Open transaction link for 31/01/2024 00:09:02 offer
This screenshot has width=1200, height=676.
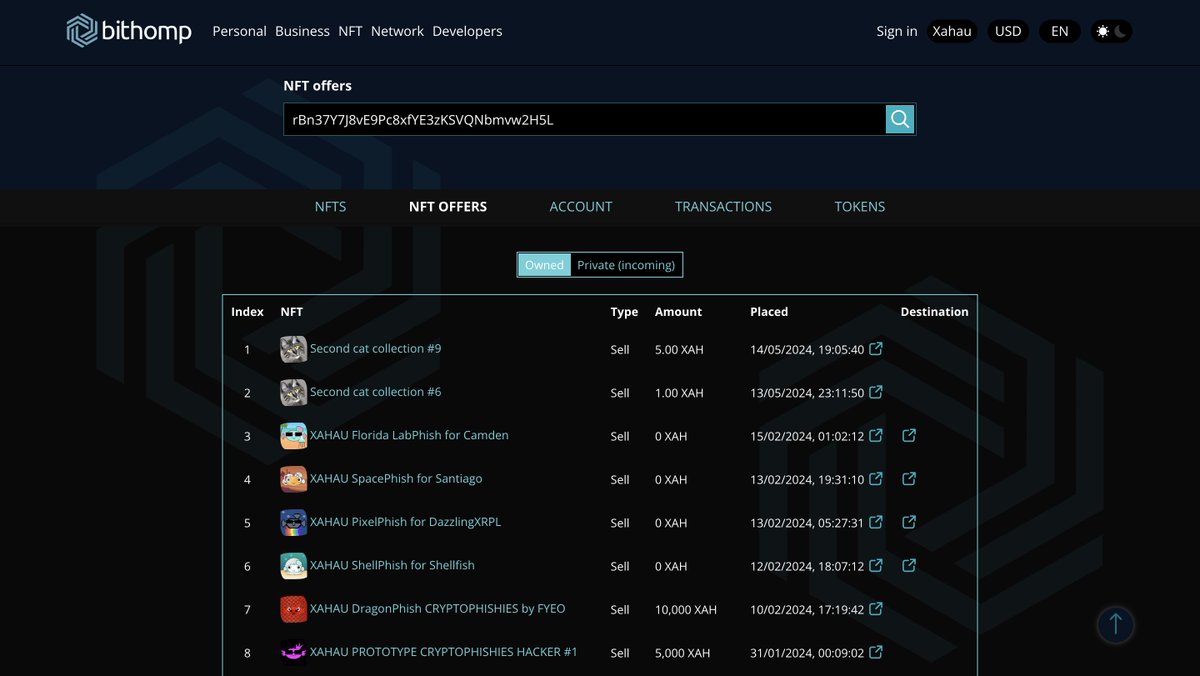click(876, 652)
